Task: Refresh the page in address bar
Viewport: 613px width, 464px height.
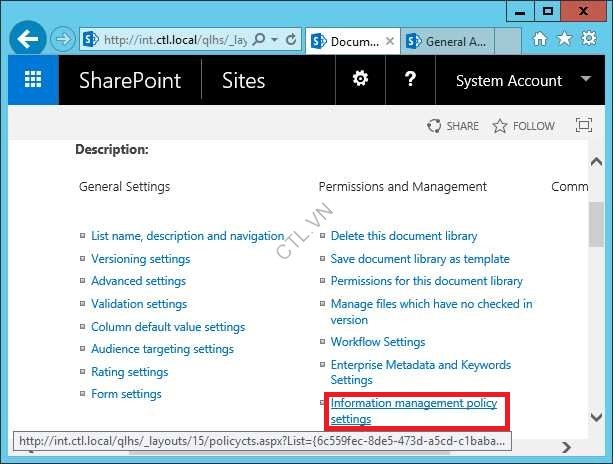Action: tap(291, 40)
